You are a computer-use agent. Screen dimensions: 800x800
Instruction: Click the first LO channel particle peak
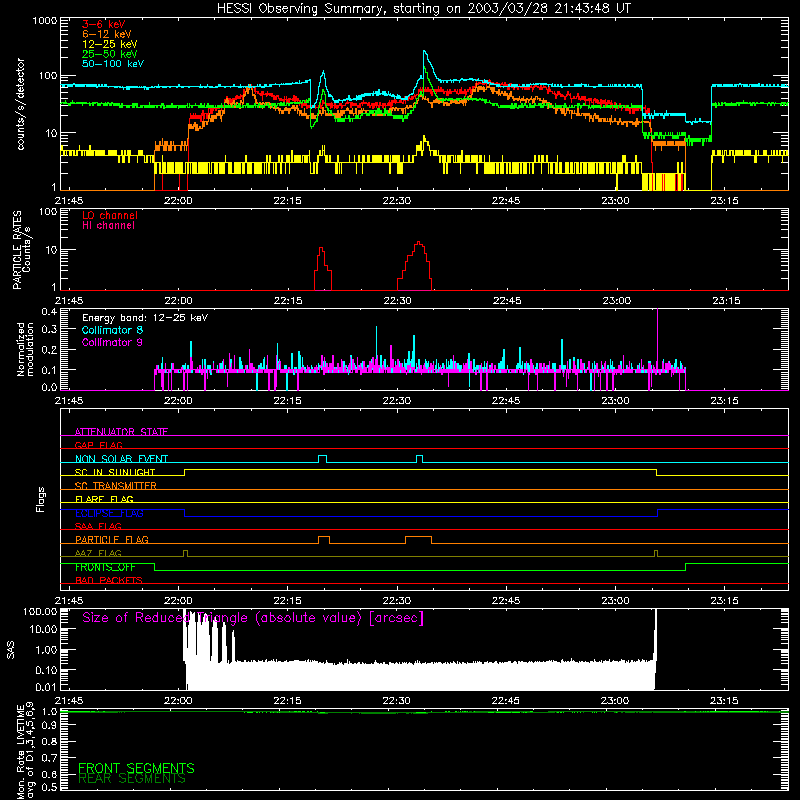coord(321,248)
